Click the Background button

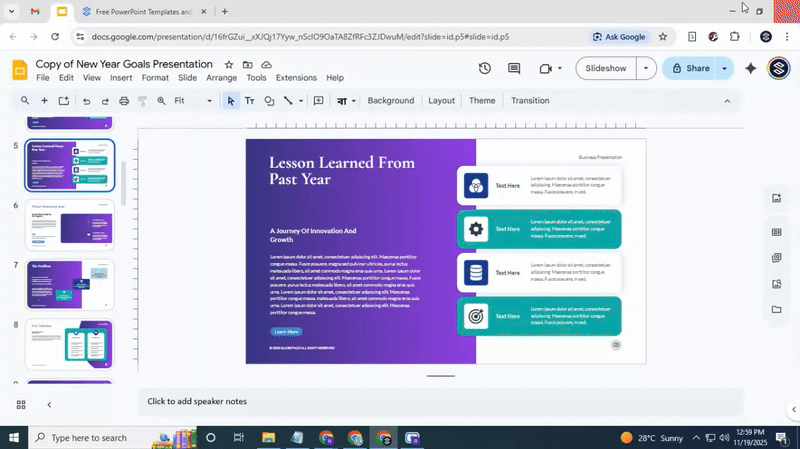(390, 101)
